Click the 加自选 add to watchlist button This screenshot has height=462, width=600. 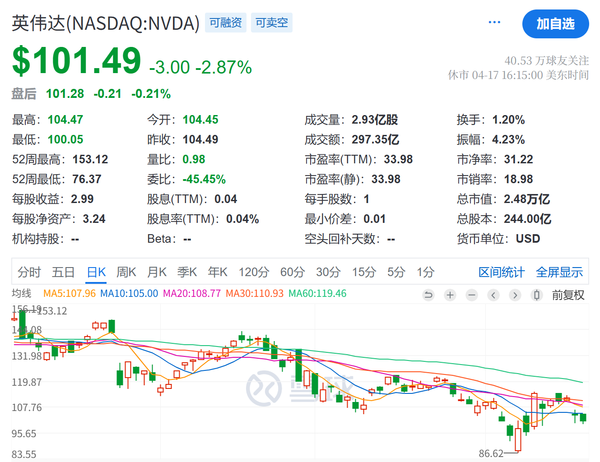555,23
